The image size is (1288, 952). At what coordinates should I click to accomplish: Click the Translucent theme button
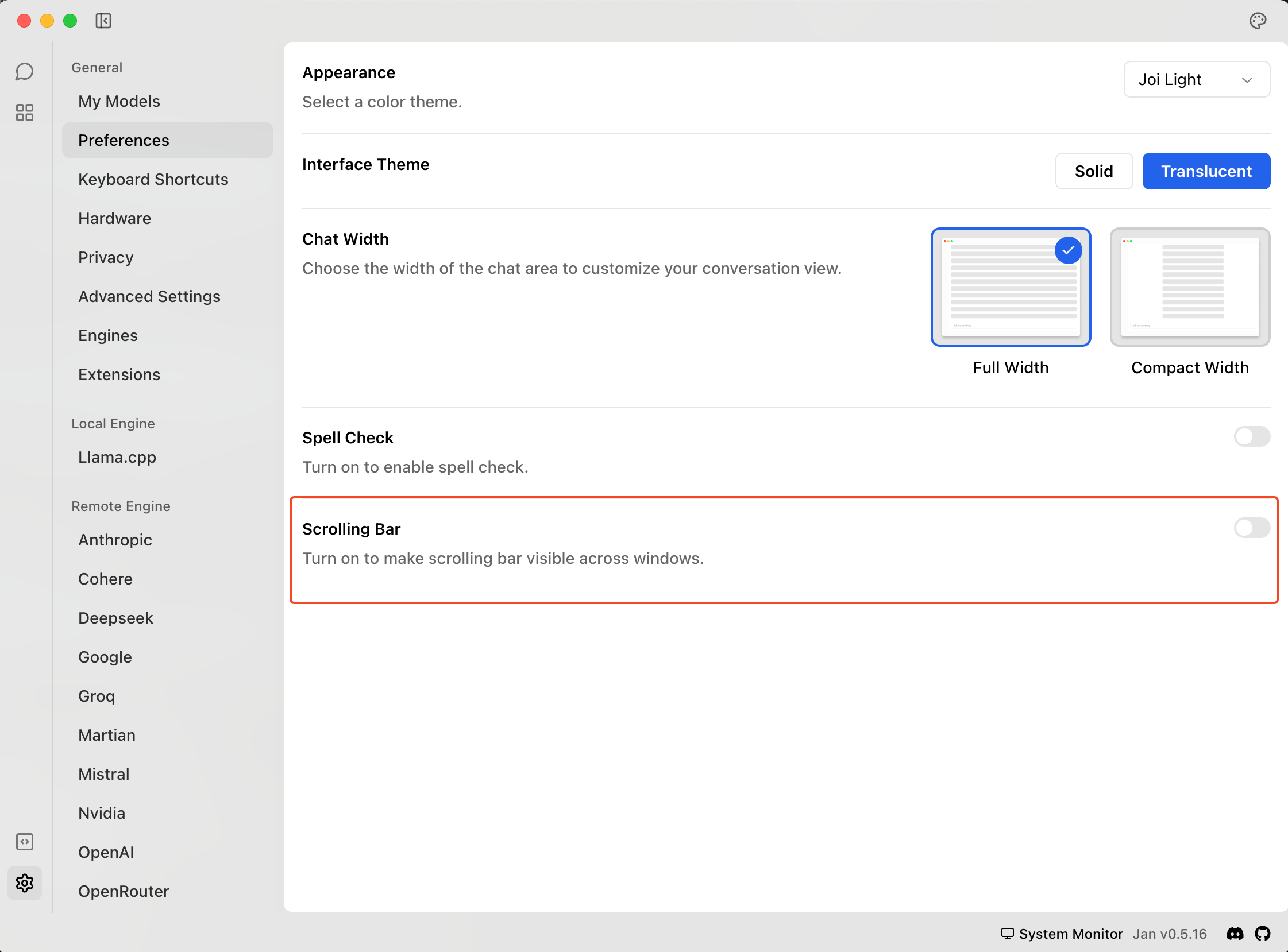(x=1205, y=171)
